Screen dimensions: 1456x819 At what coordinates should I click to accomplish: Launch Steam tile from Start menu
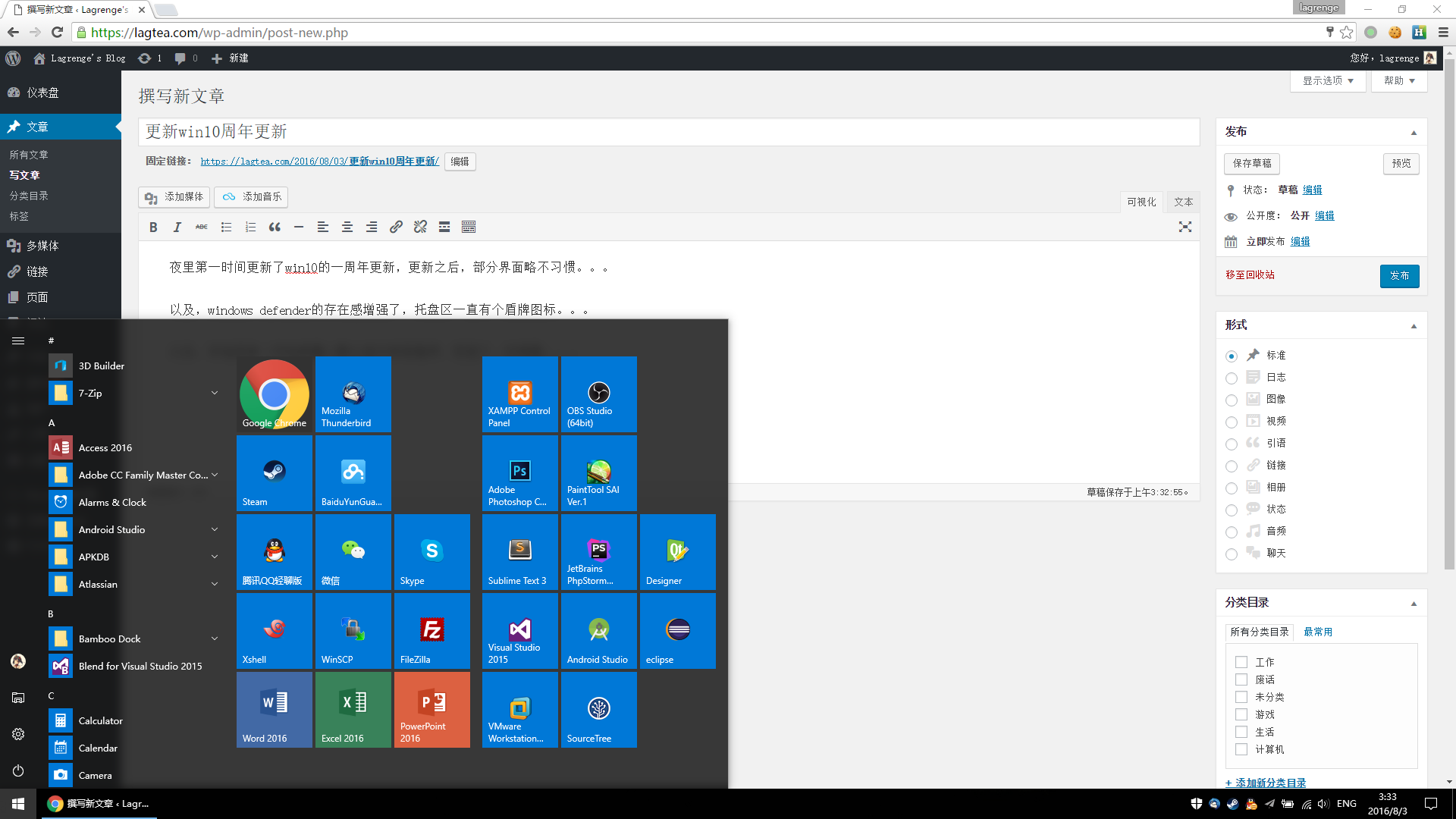pyautogui.click(x=275, y=473)
